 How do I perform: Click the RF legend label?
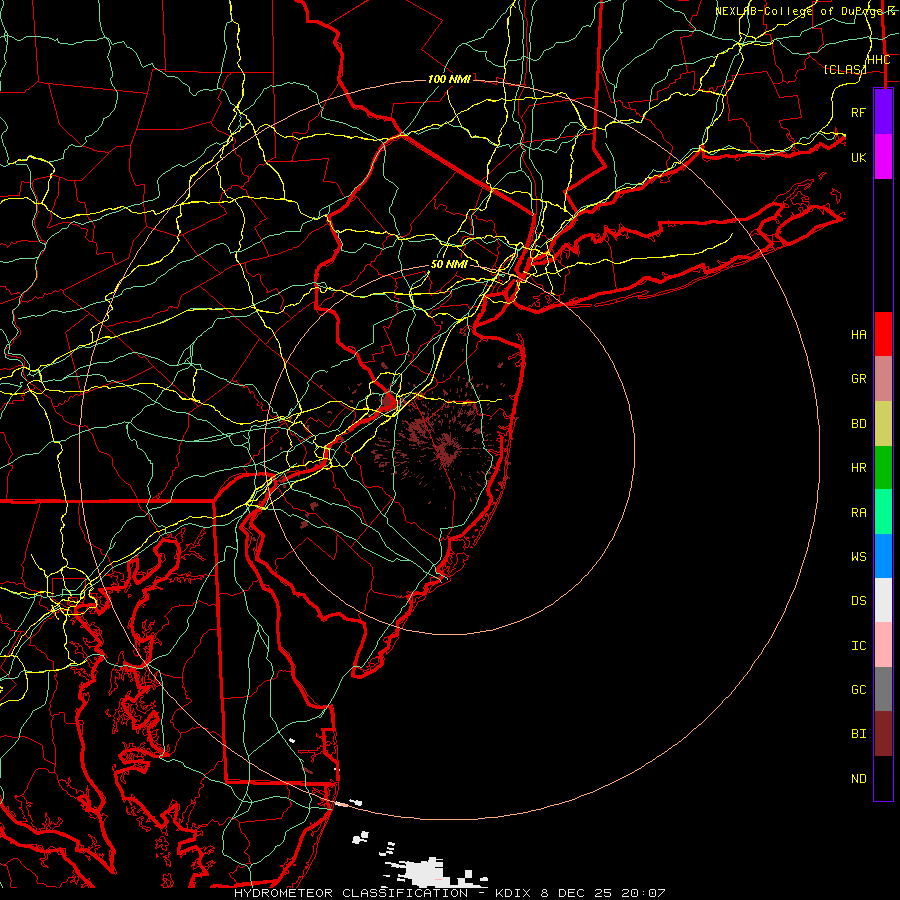[858, 112]
